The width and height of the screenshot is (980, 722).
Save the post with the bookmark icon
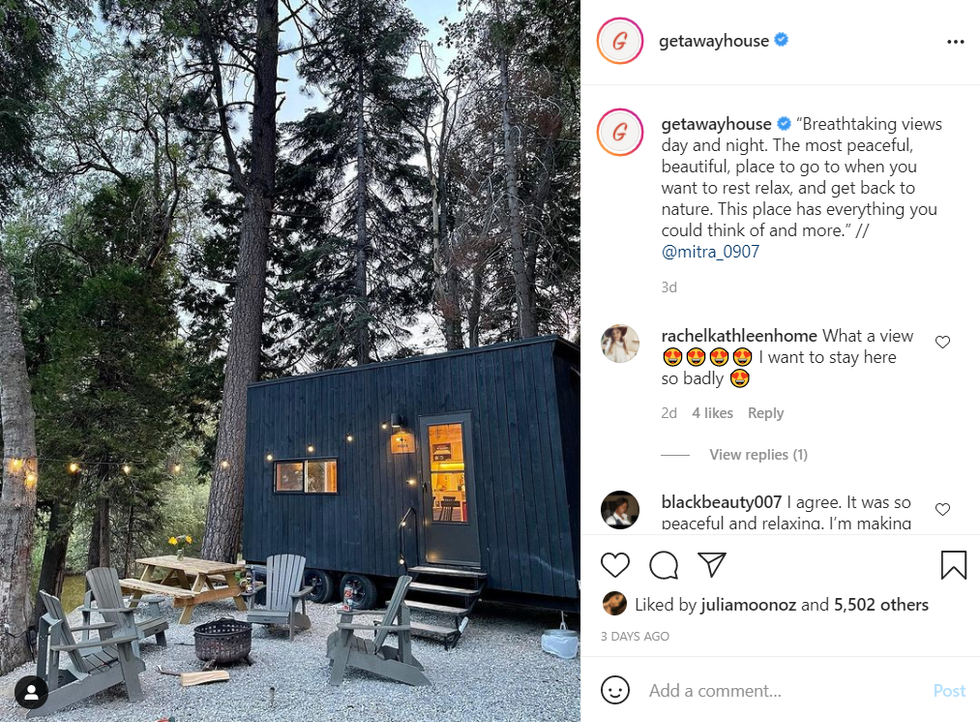953,564
